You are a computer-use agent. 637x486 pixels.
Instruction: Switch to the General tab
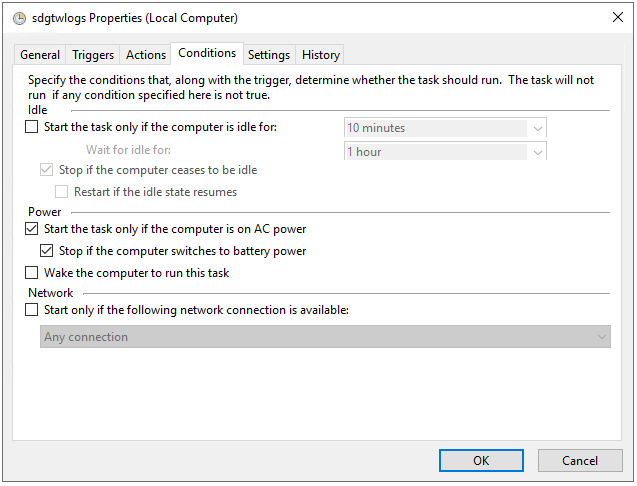40,55
